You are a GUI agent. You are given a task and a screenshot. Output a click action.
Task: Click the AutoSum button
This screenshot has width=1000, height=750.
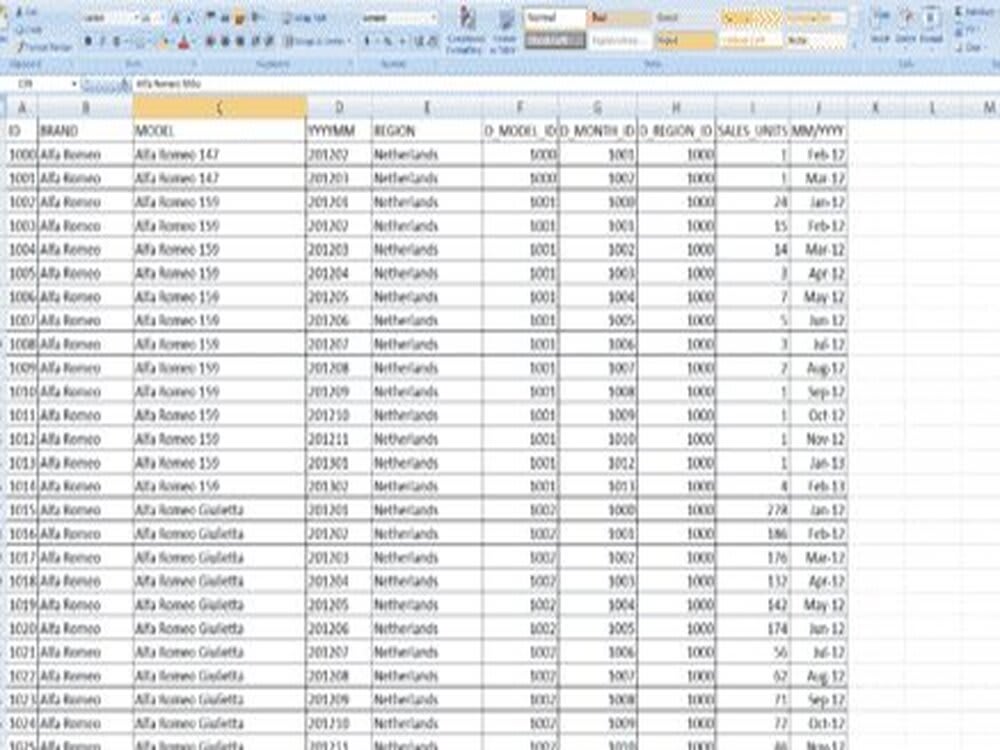(x=974, y=12)
